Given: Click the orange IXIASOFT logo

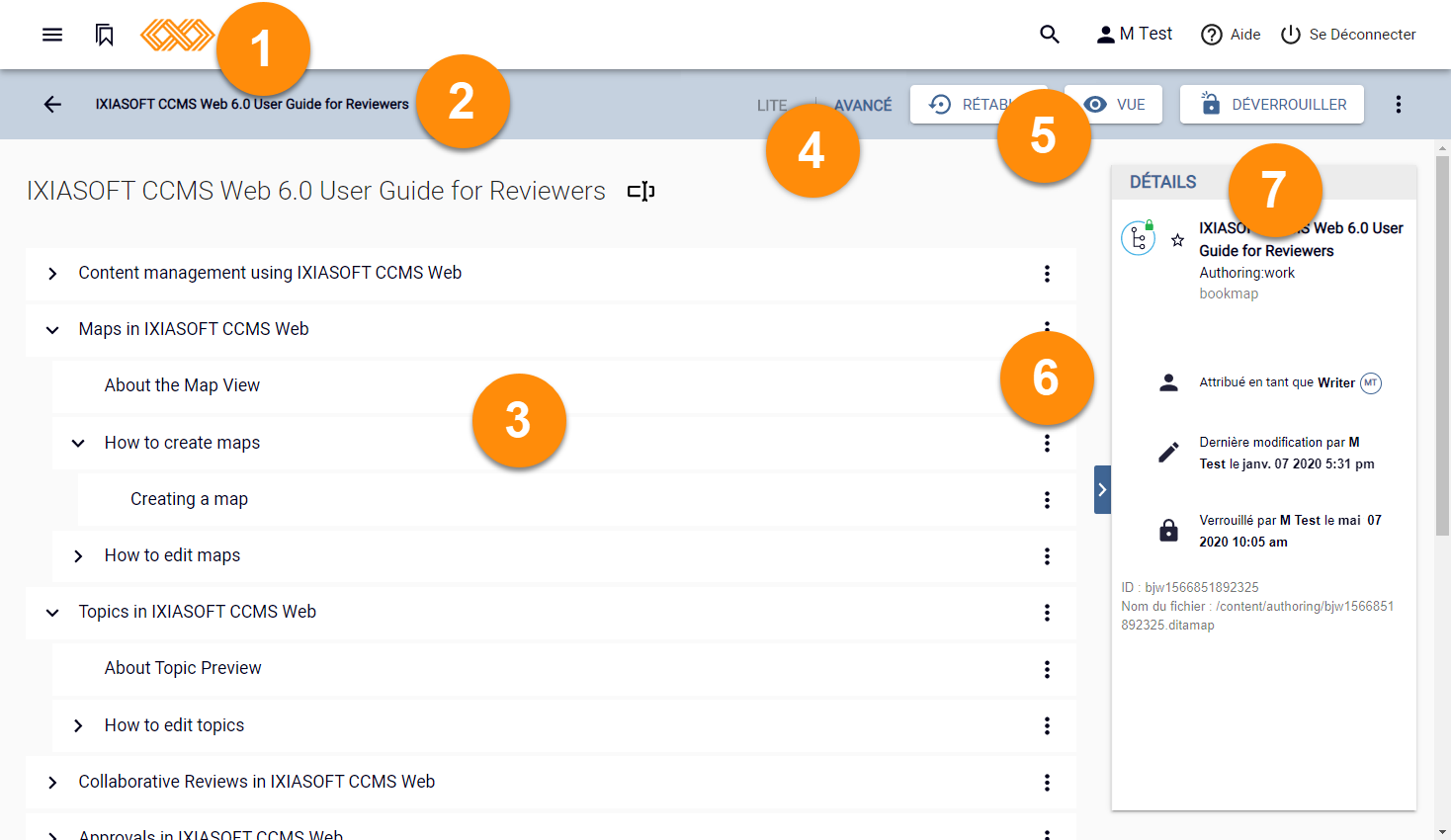Looking at the screenshot, I should point(177,35).
